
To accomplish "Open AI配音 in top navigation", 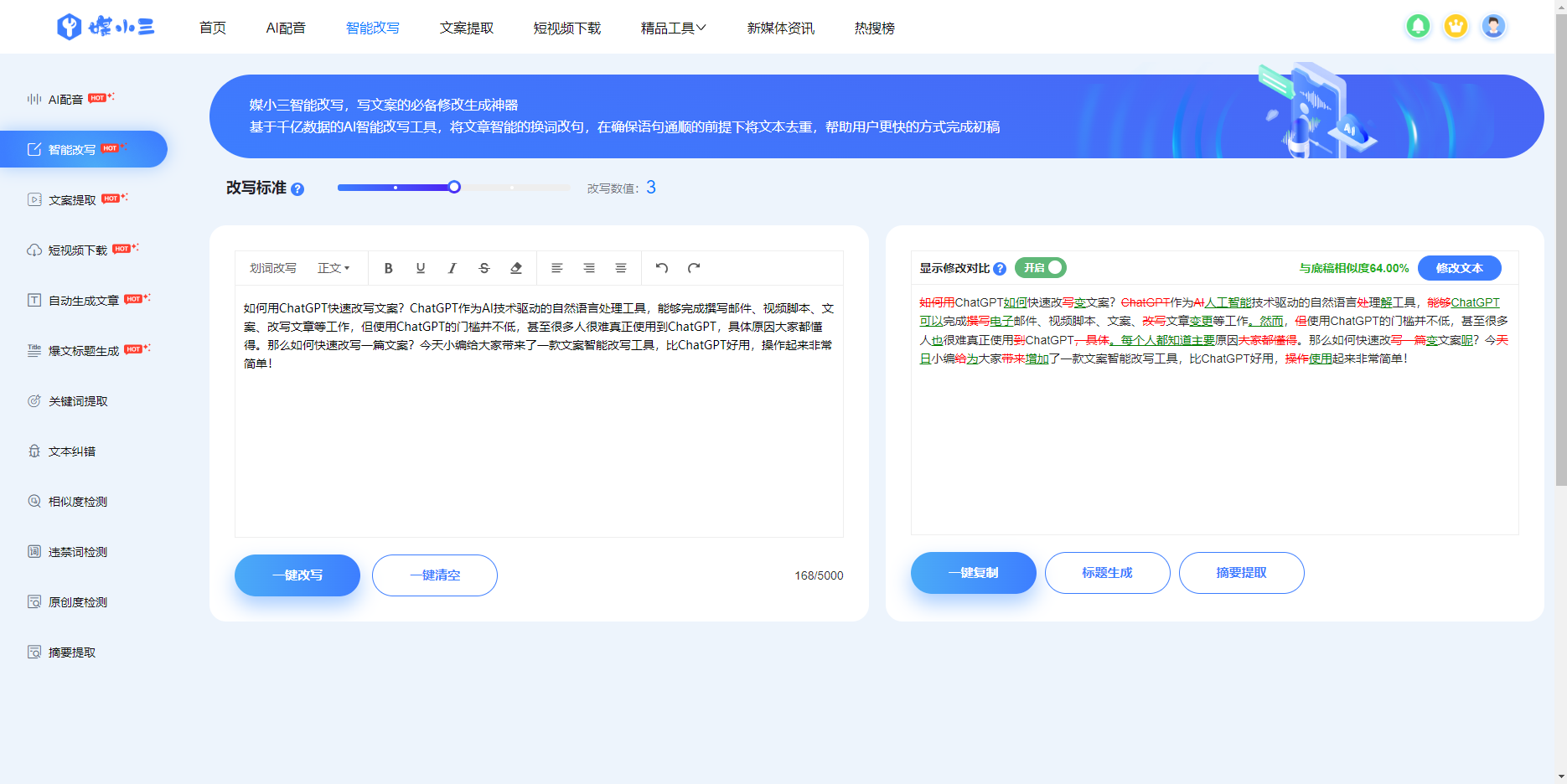I will (x=286, y=28).
